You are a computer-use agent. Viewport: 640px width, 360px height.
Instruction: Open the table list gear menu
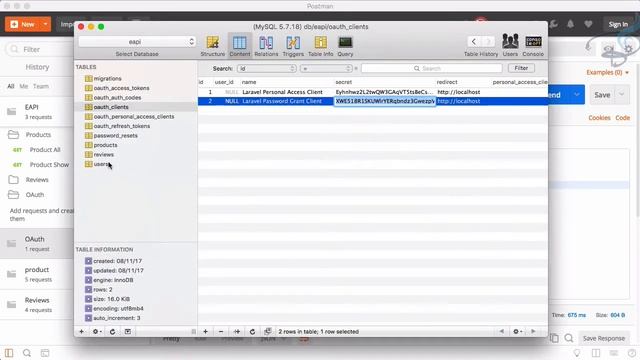click(97, 331)
